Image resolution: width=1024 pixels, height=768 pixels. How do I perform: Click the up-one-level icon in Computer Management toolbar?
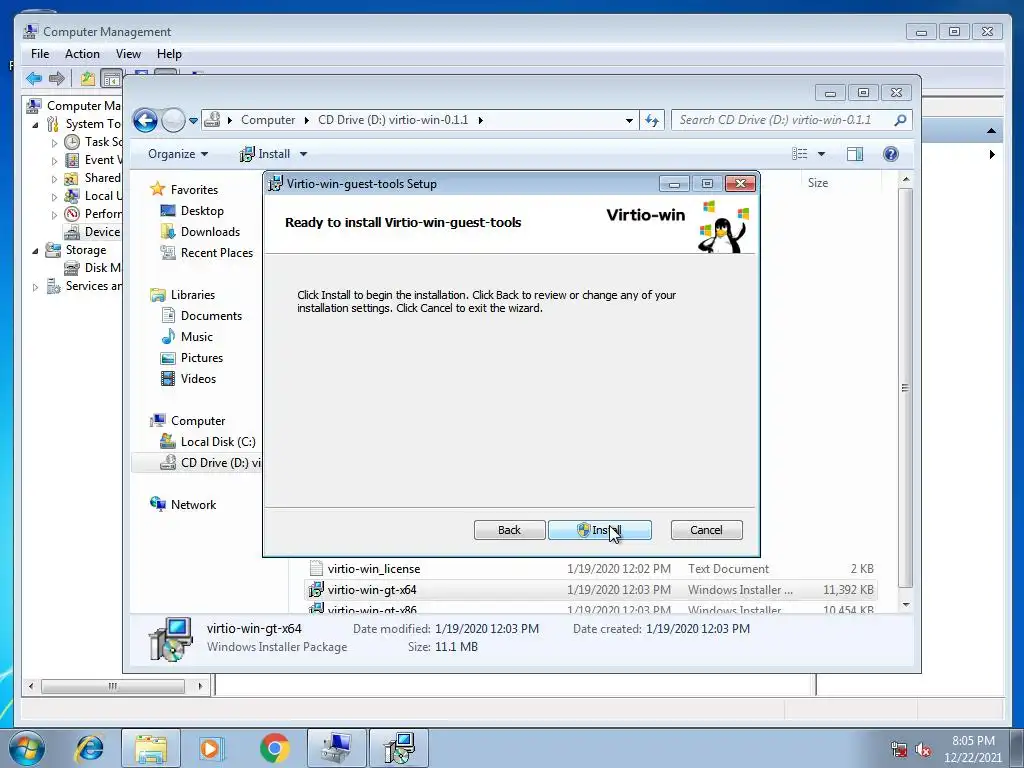[x=87, y=79]
